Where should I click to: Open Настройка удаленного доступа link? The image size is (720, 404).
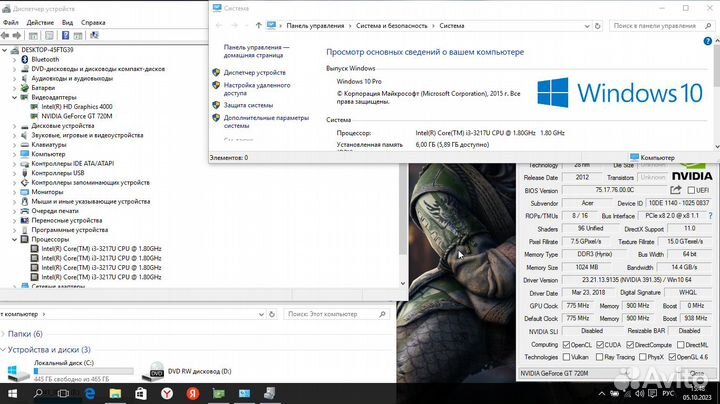(x=257, y=89)
